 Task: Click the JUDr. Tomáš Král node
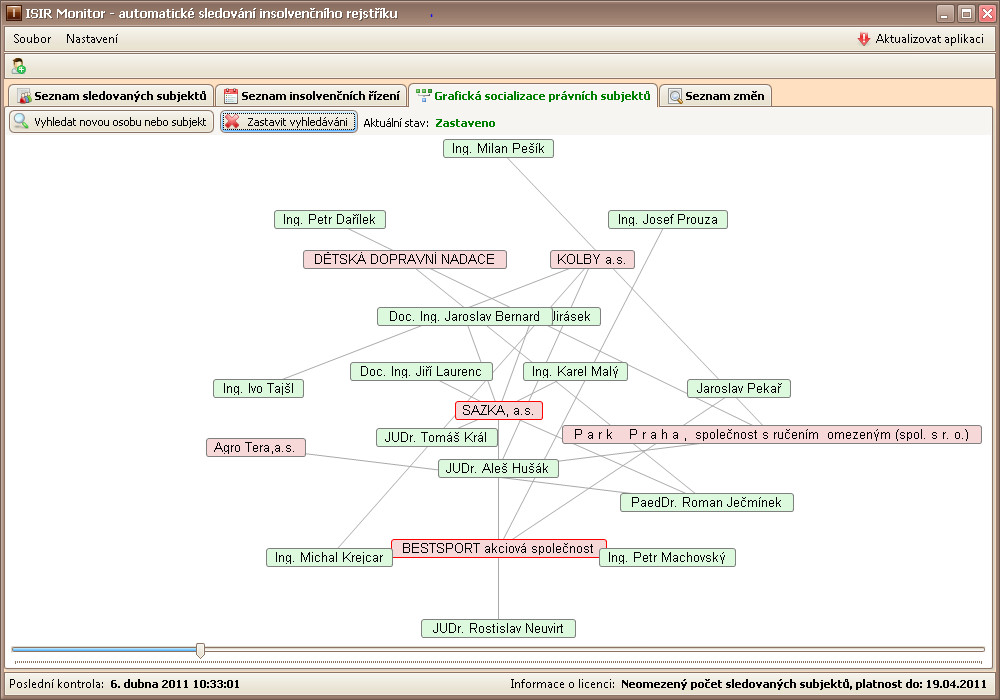click(x=436, y=437)
